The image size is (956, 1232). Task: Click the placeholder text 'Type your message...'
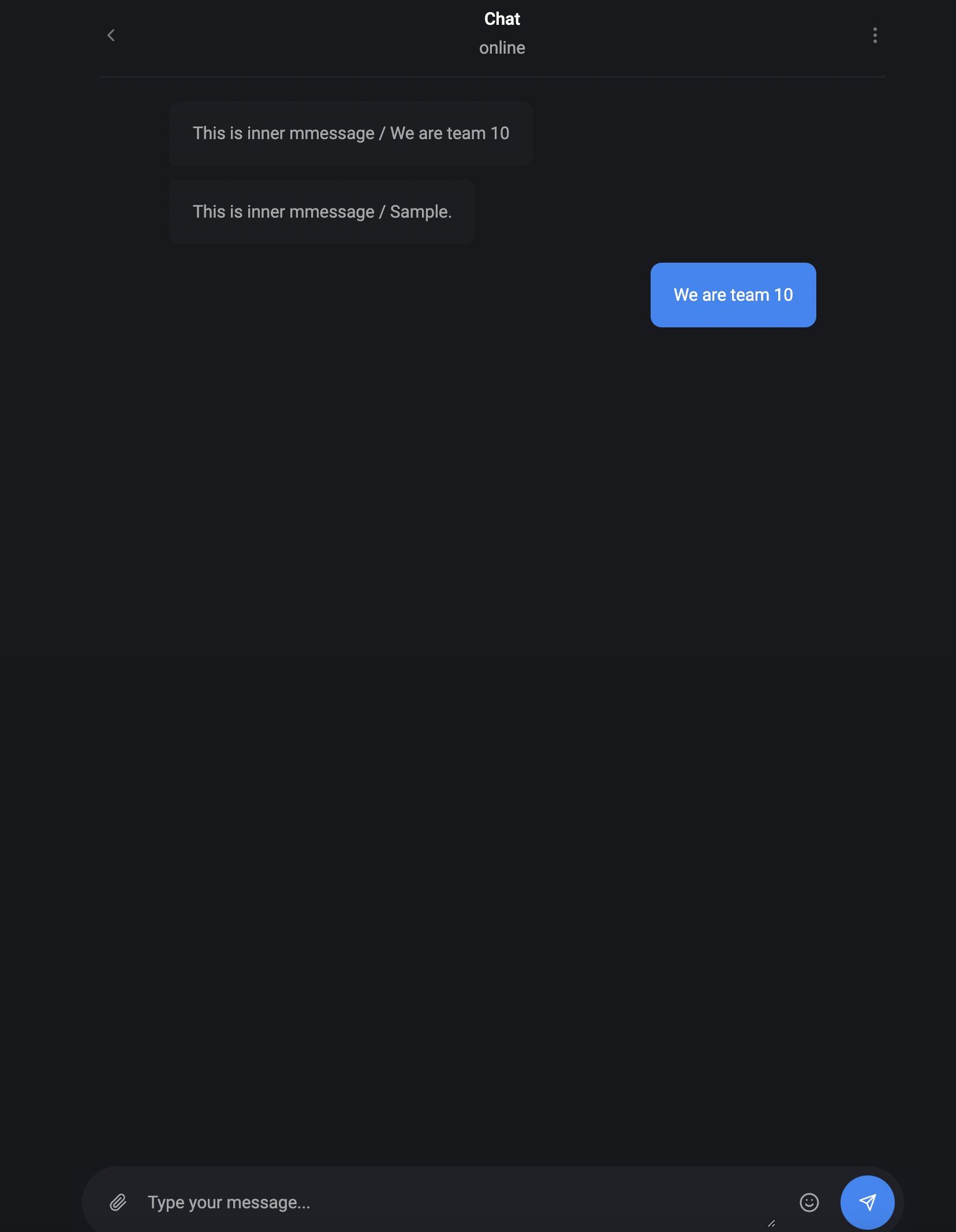[x=229, y=1203]
